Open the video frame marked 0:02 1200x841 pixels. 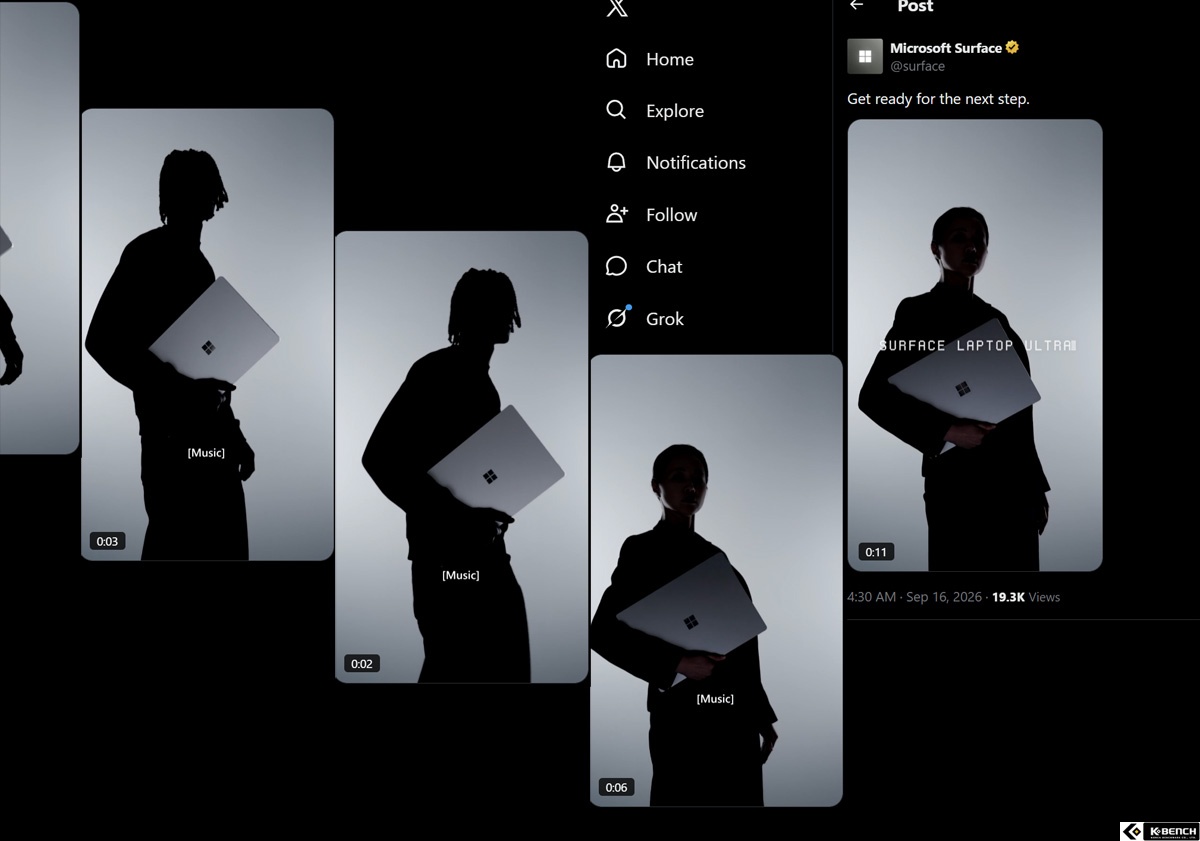pos(461,457)
